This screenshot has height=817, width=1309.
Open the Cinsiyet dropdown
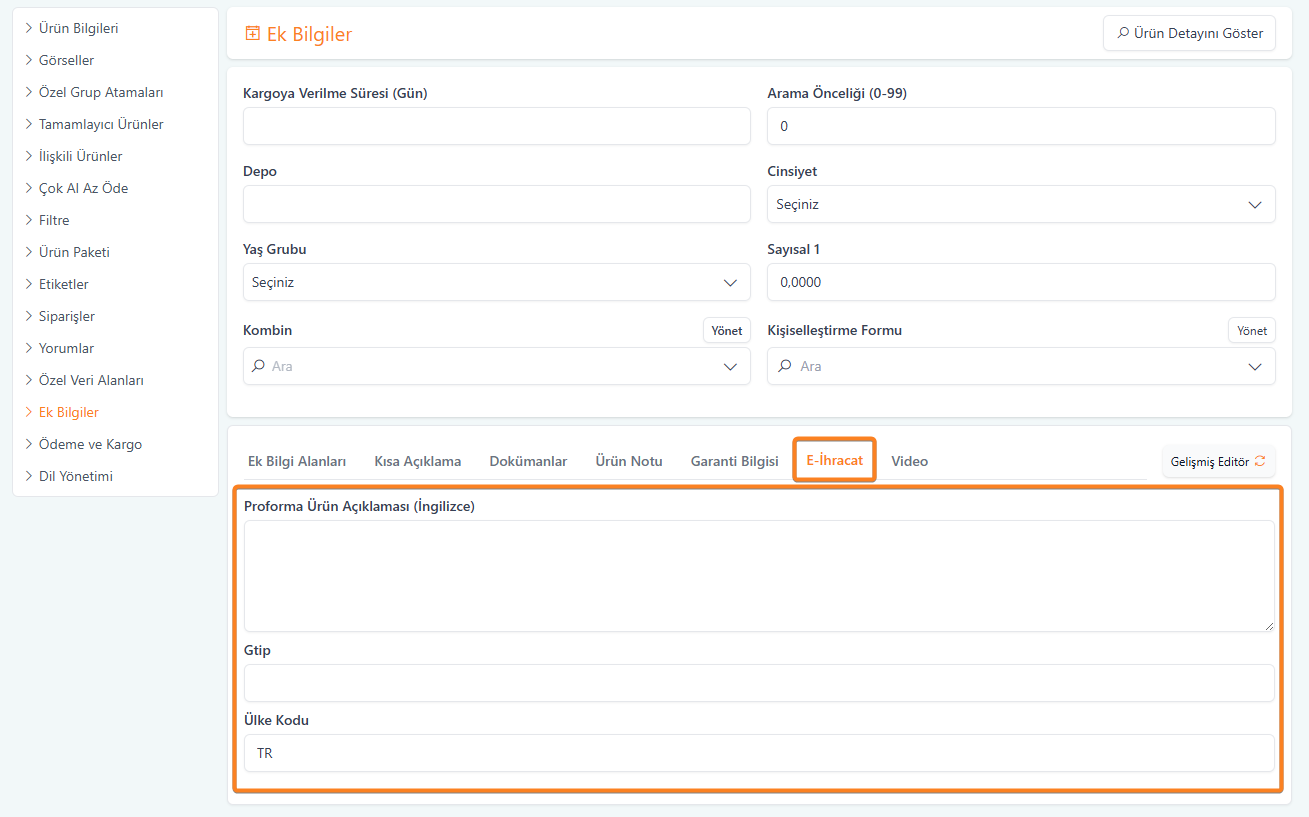point(1021,204)
